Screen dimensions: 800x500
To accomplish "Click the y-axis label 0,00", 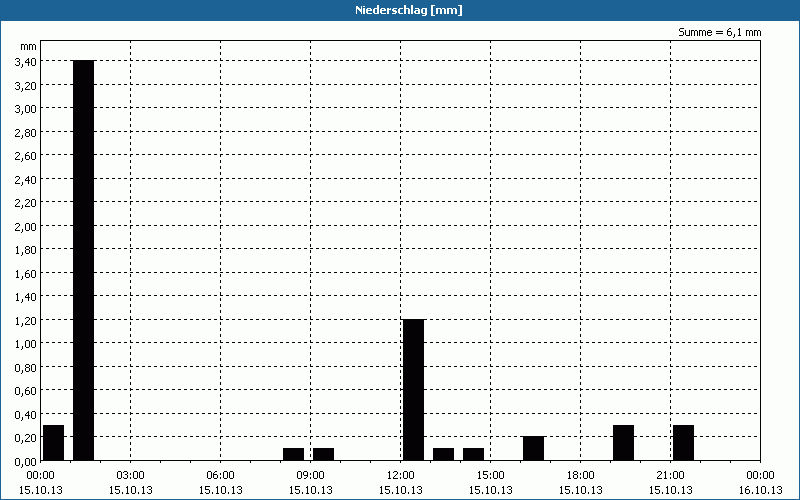I will click(26, 461).
